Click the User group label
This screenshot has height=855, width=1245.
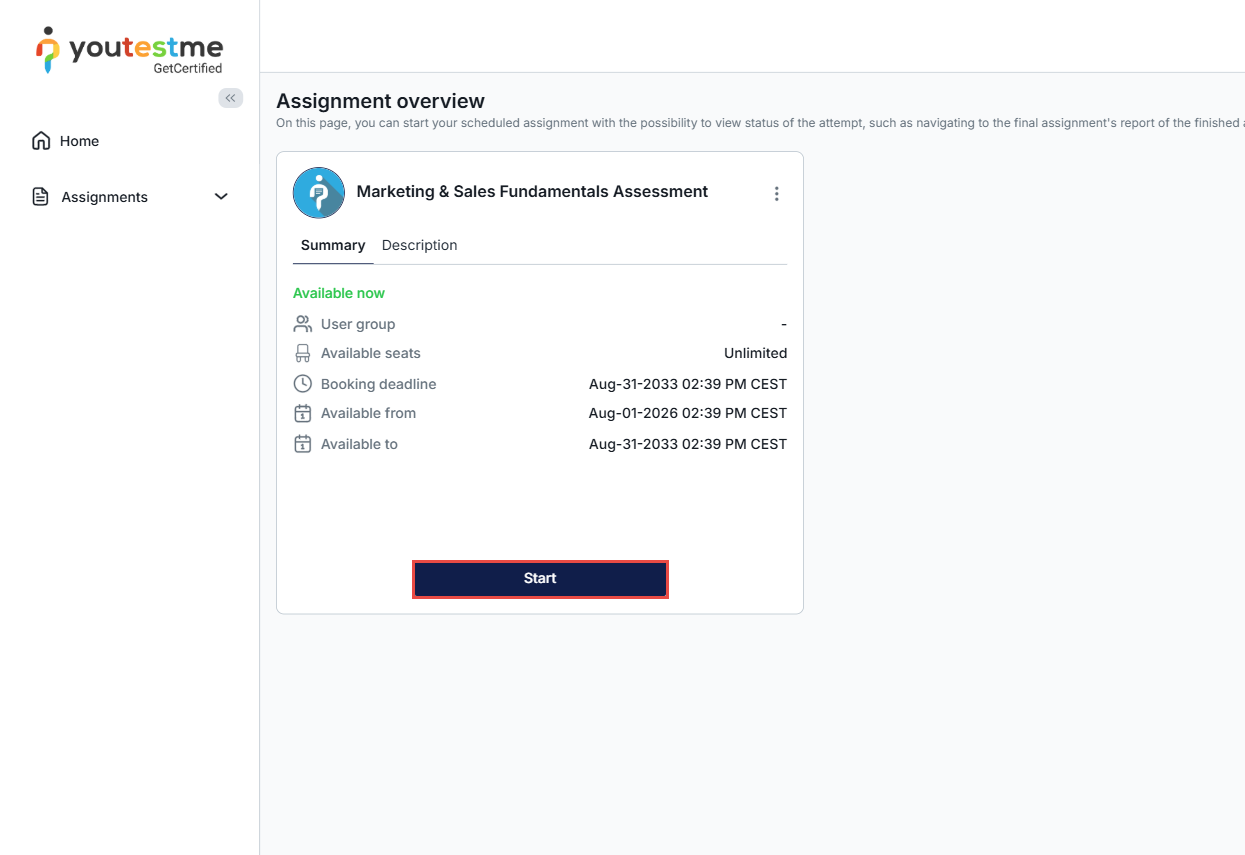coord(358,324)
